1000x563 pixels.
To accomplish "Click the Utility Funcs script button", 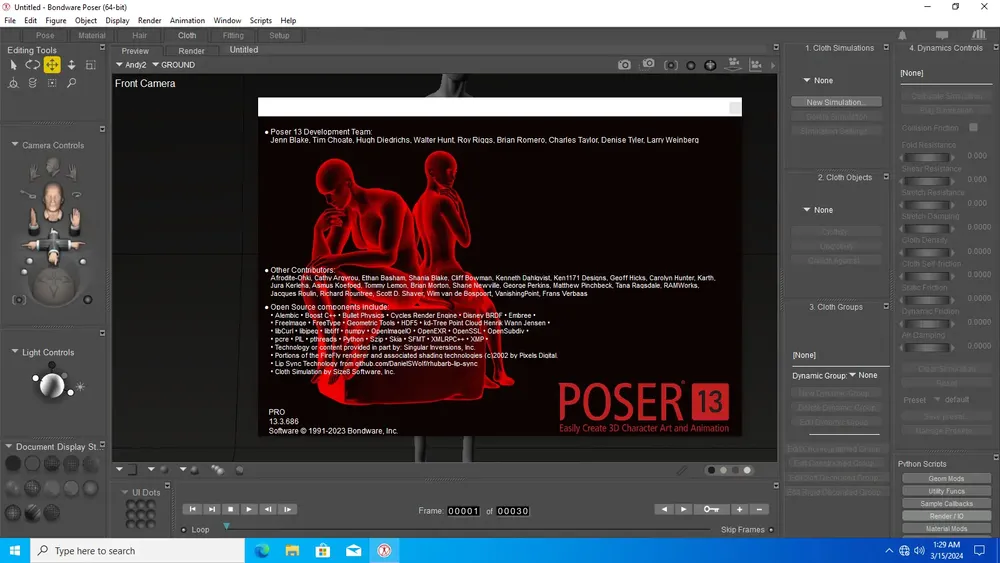I will [946, 491].
